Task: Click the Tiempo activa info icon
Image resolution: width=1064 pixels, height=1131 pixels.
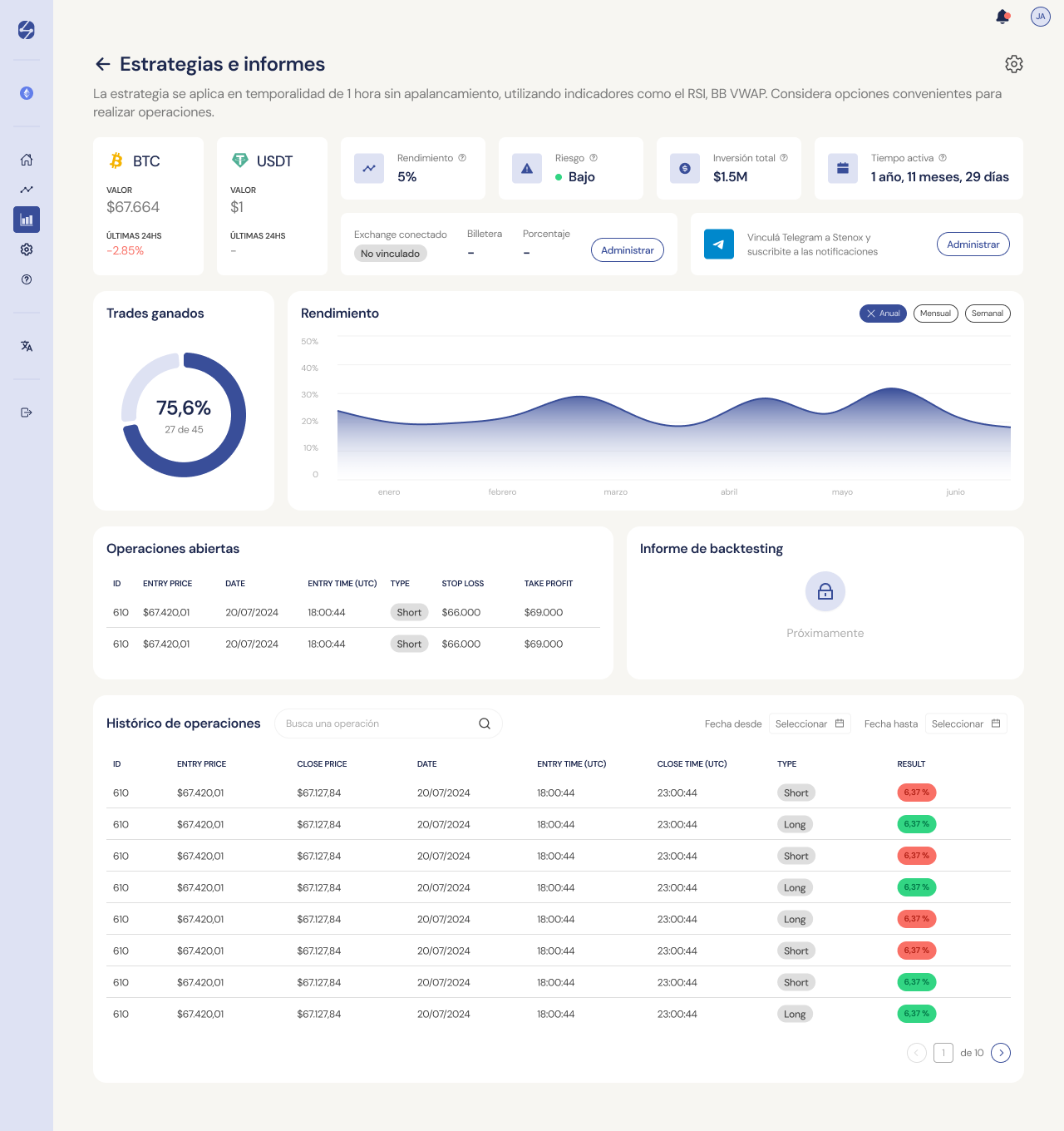Action: [943, 158]
